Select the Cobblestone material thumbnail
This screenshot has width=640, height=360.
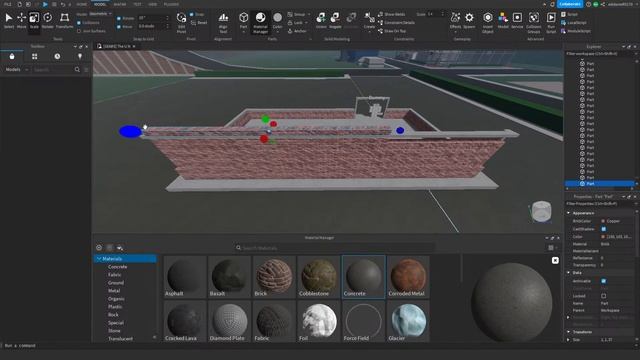(319, 277)
